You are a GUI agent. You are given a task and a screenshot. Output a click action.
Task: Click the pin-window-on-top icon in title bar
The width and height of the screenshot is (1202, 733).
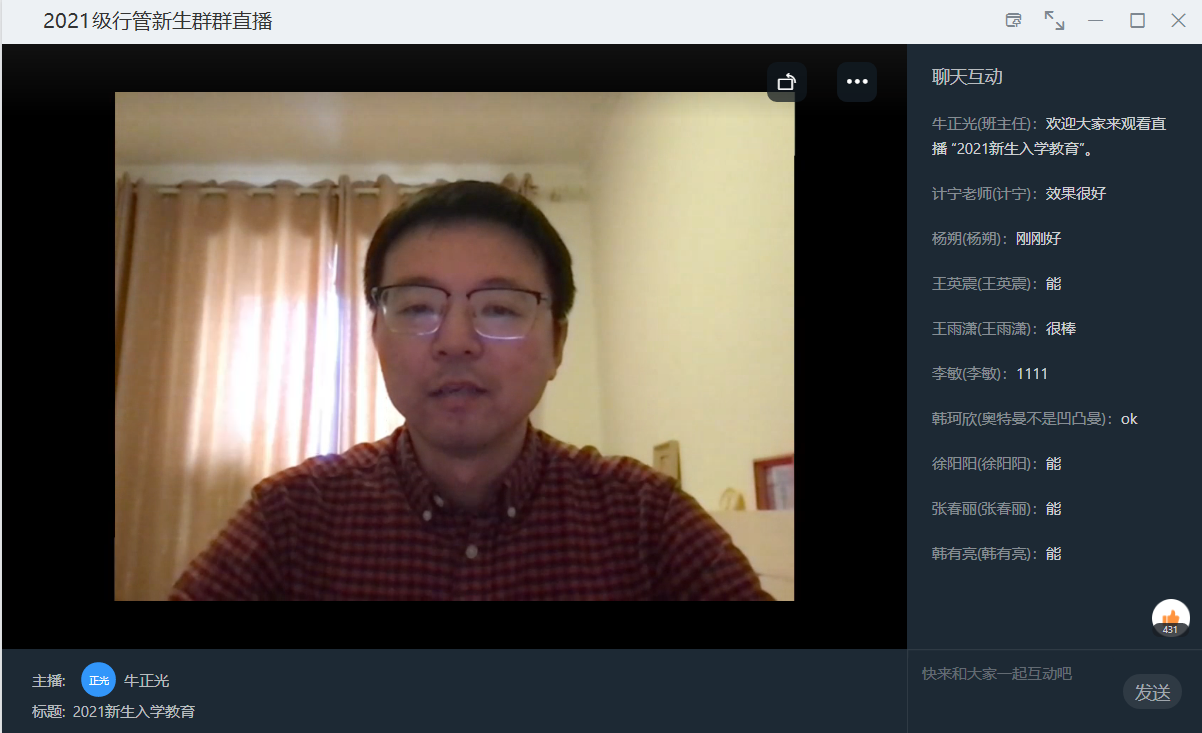[x=1013, y=21]
